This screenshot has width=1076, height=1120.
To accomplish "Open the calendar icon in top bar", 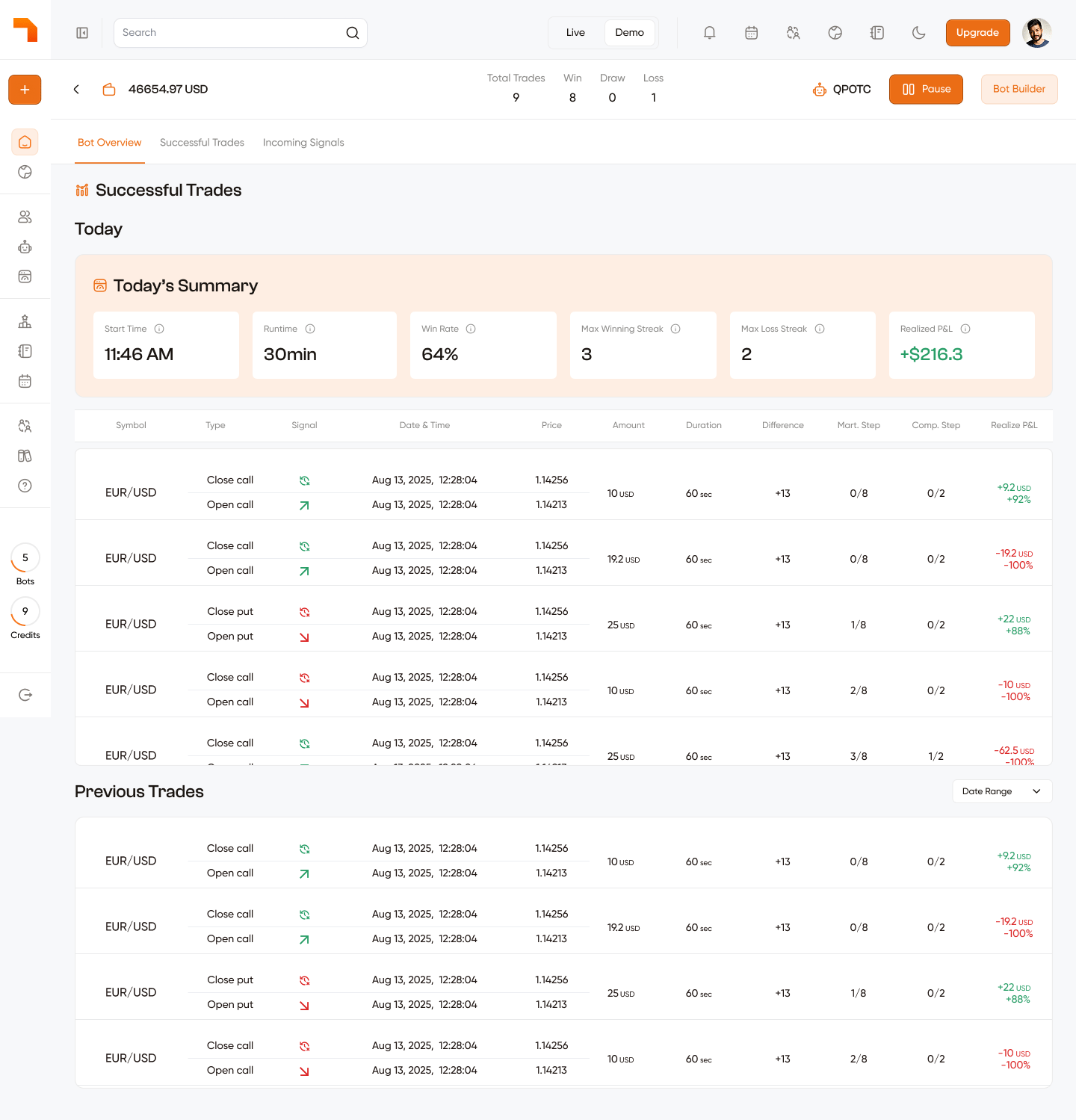I will [752, 33].
